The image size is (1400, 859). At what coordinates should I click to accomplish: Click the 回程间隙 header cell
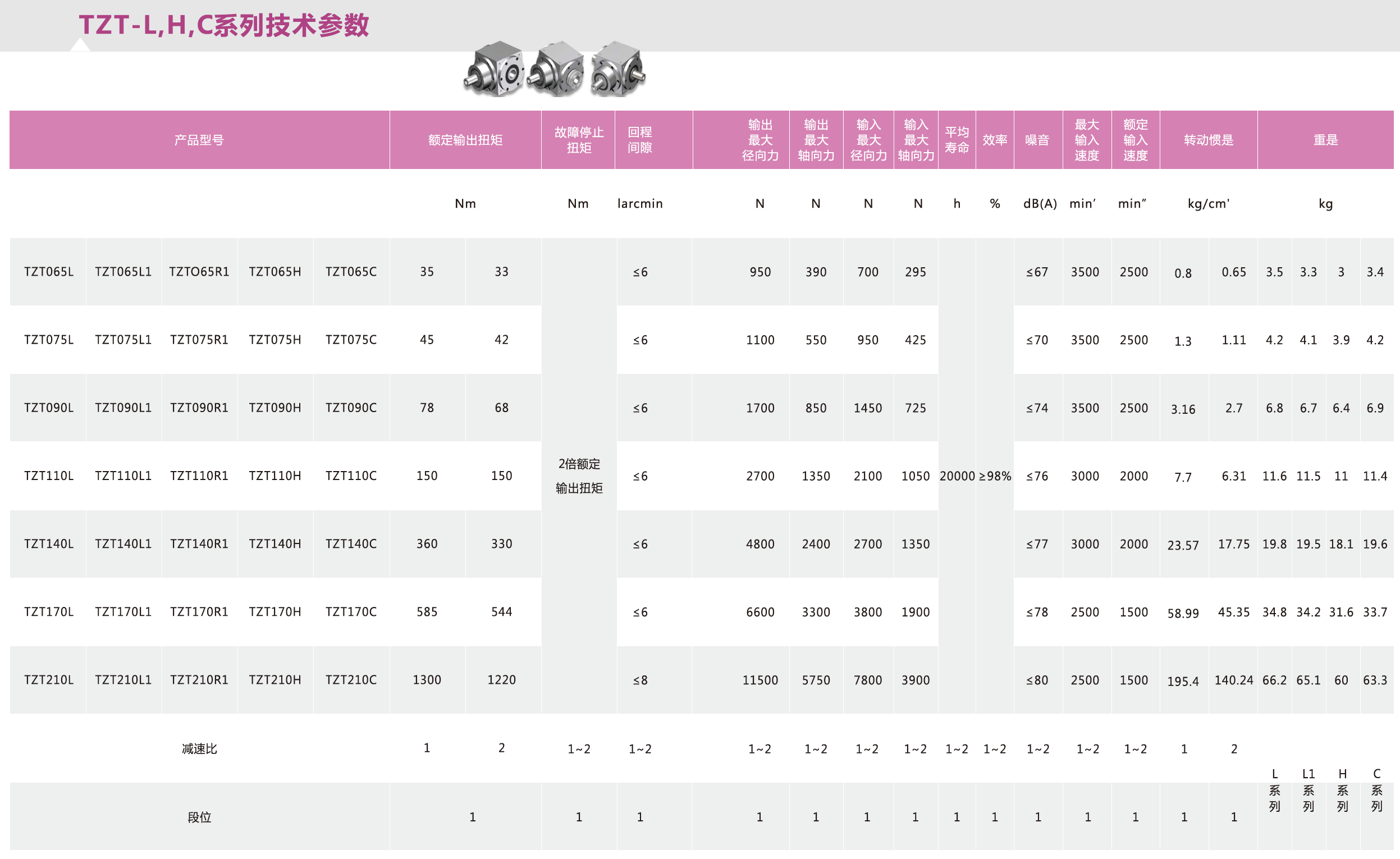pyautogui.click(x=640, y=140)
